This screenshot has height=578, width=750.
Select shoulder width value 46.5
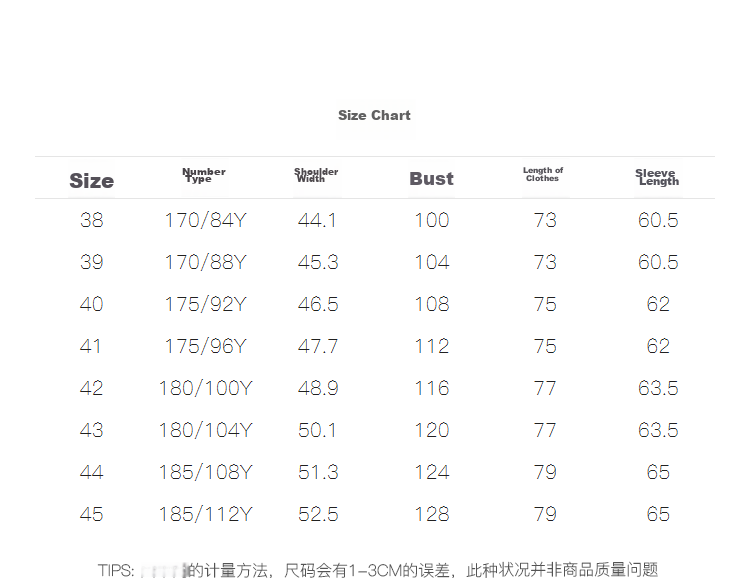318,304
